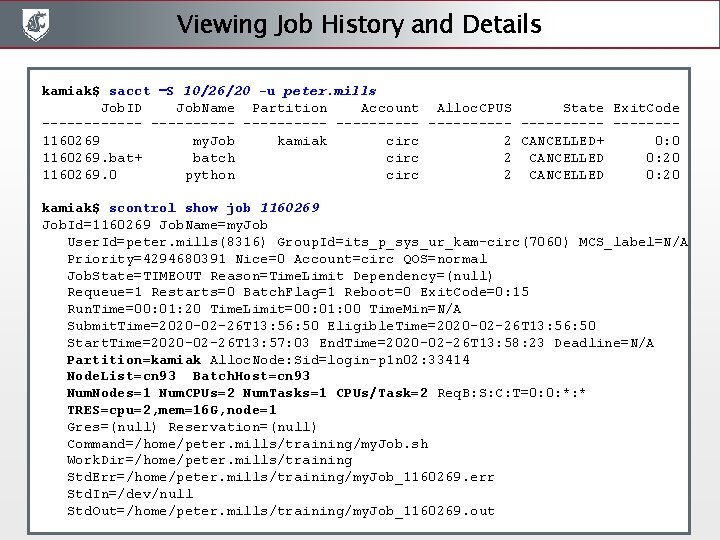Viewport: 720px width, 540px height.
Task: Click the 'scontrol show job 1160269' command
Action: [214, 208]
